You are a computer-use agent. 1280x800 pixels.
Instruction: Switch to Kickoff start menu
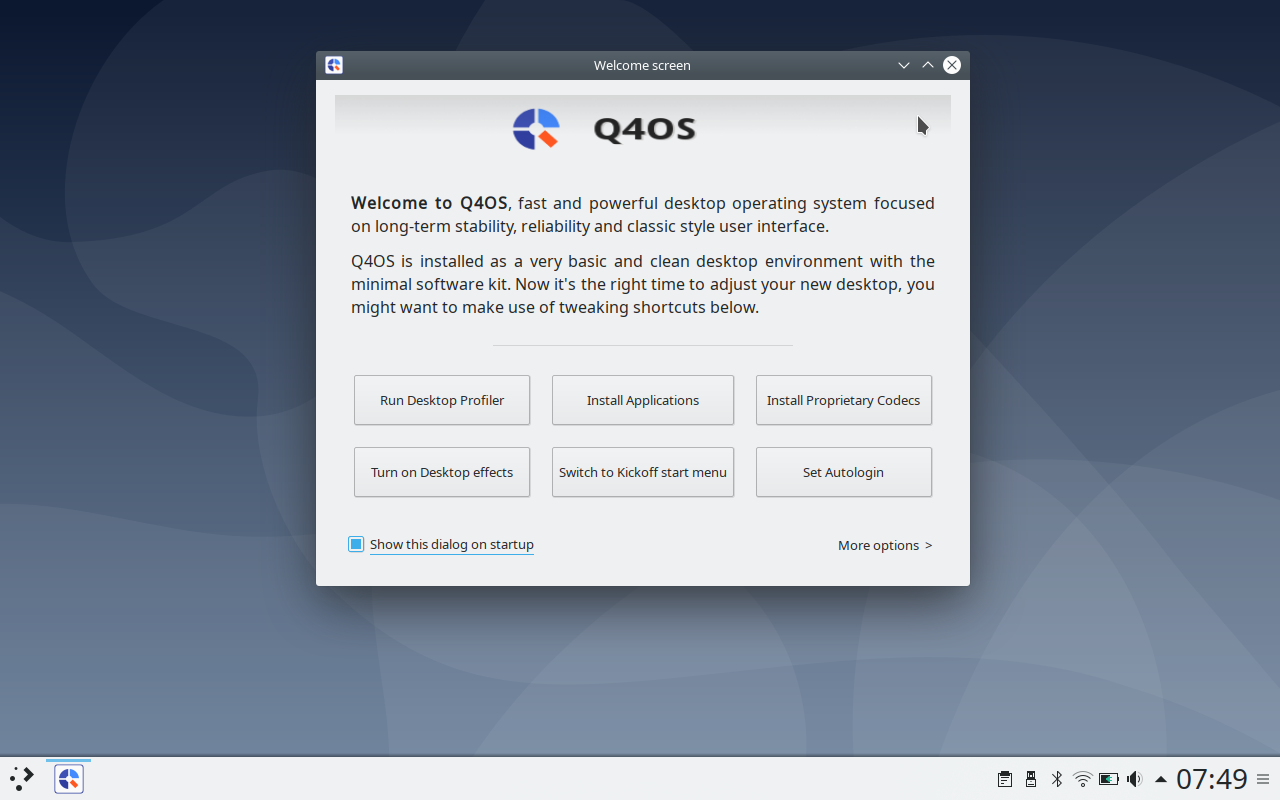643,472
